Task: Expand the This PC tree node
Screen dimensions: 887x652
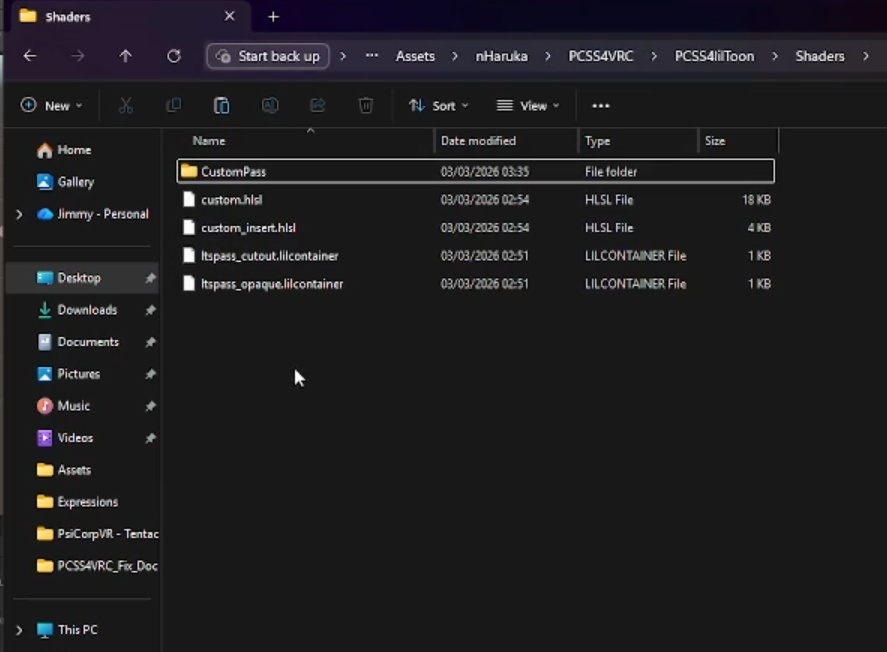Action: pyautogui.click(x=19, y=630)
